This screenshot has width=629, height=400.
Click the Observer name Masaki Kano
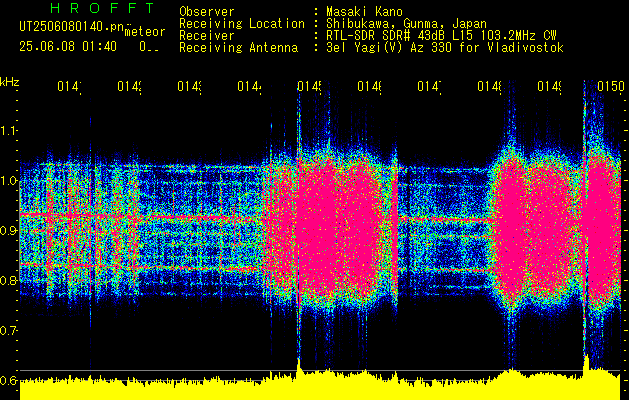click(x=365, y=12)
